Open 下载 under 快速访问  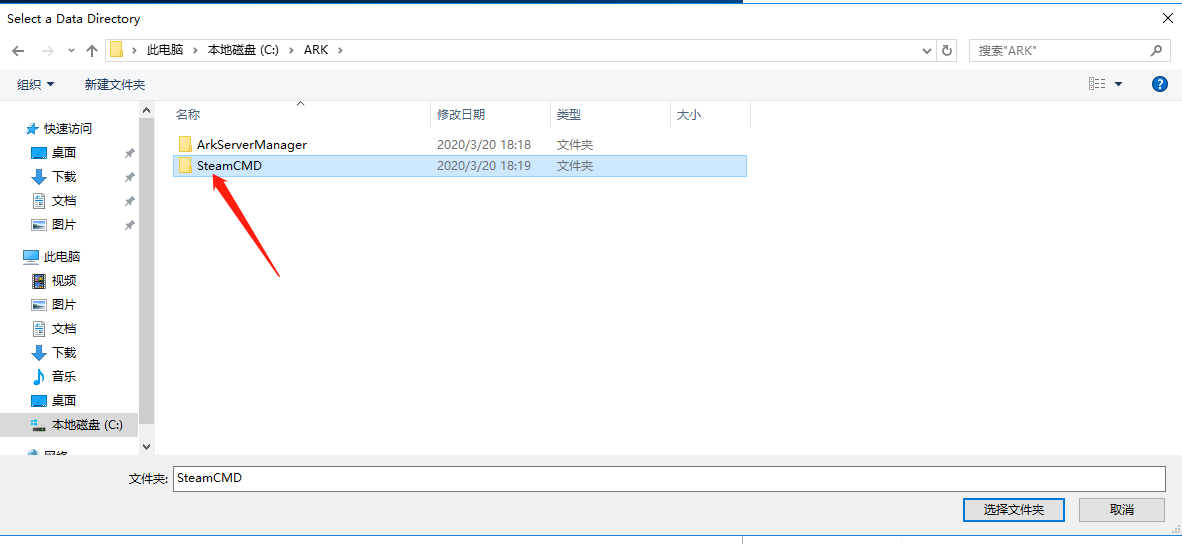click(x=64, y=177)
